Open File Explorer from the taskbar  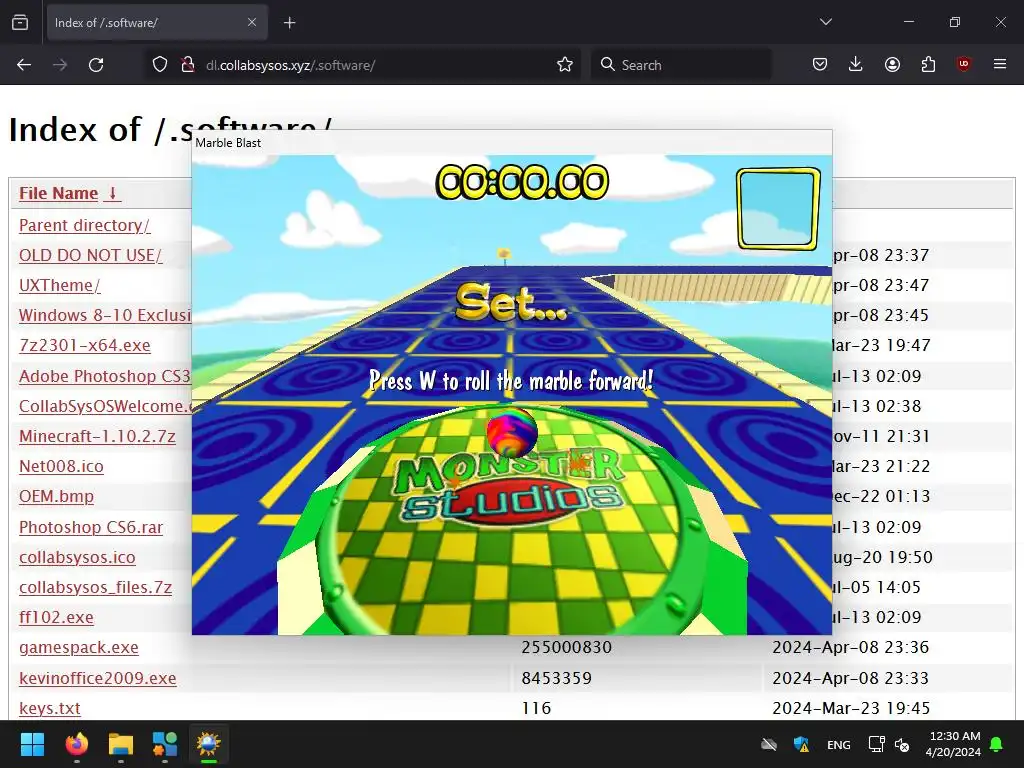(121, 744)
